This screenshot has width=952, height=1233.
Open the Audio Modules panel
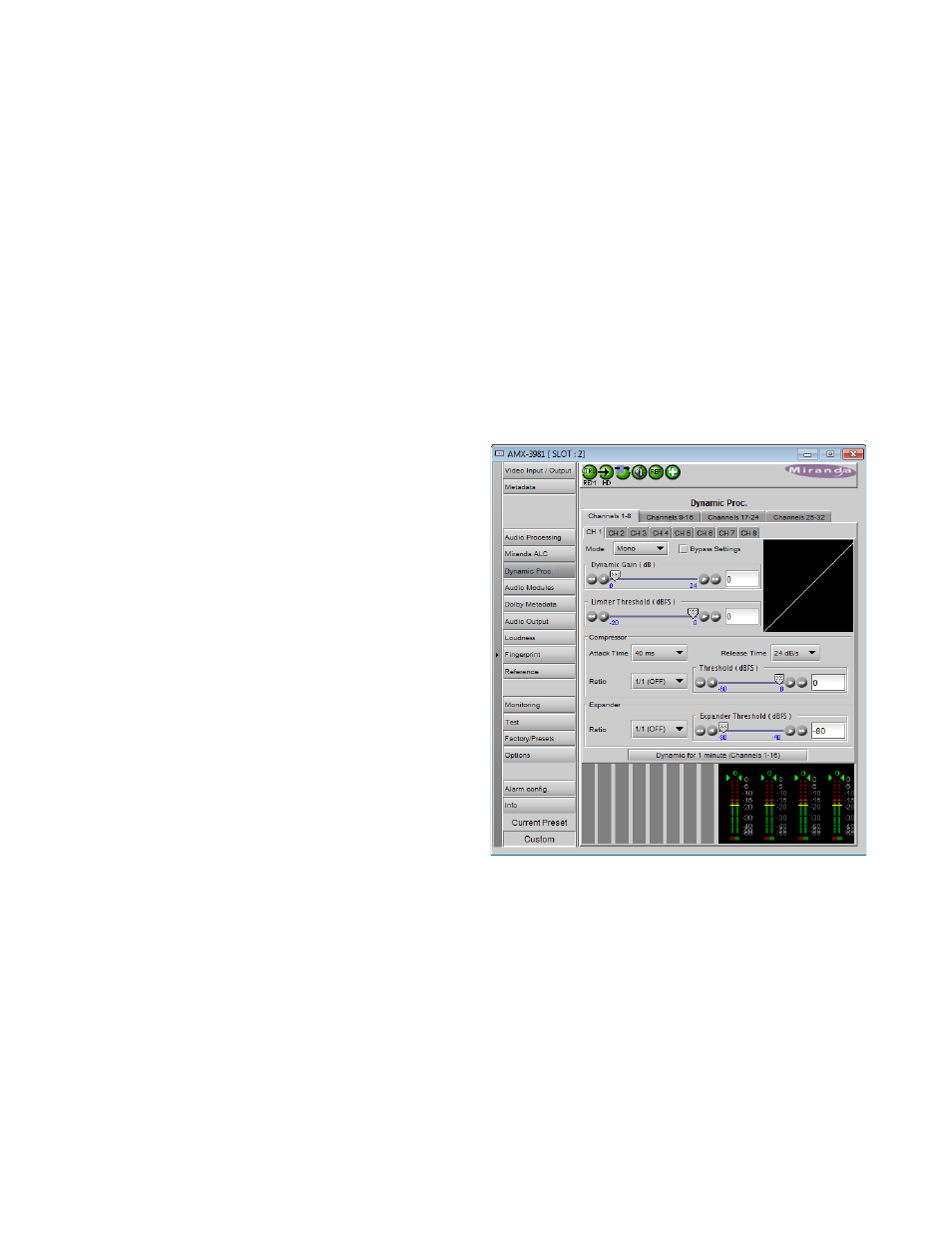coord(539,588)
